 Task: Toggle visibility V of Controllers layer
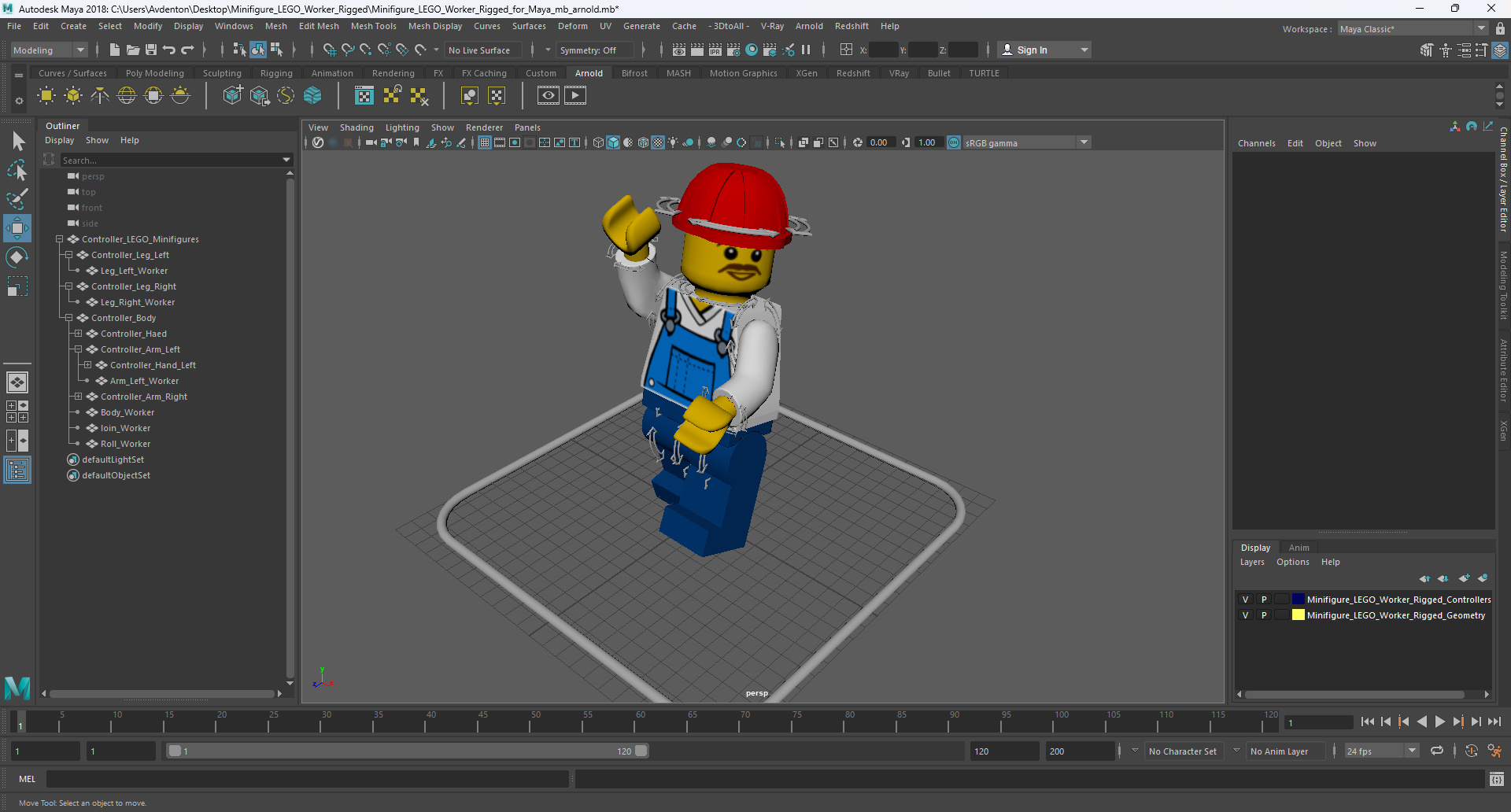click(1245, 600)
